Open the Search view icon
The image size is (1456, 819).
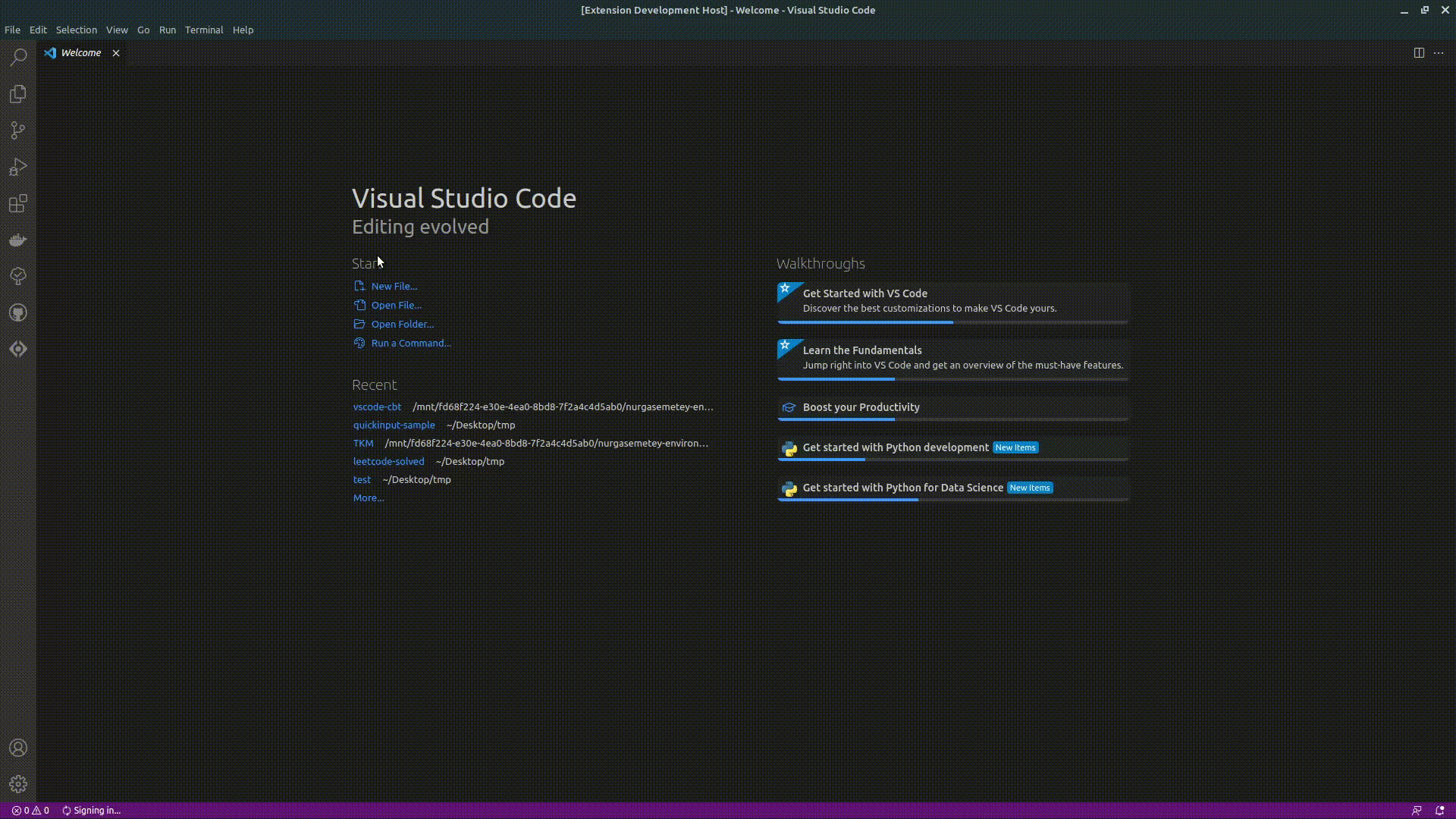[x=18, y=57]
